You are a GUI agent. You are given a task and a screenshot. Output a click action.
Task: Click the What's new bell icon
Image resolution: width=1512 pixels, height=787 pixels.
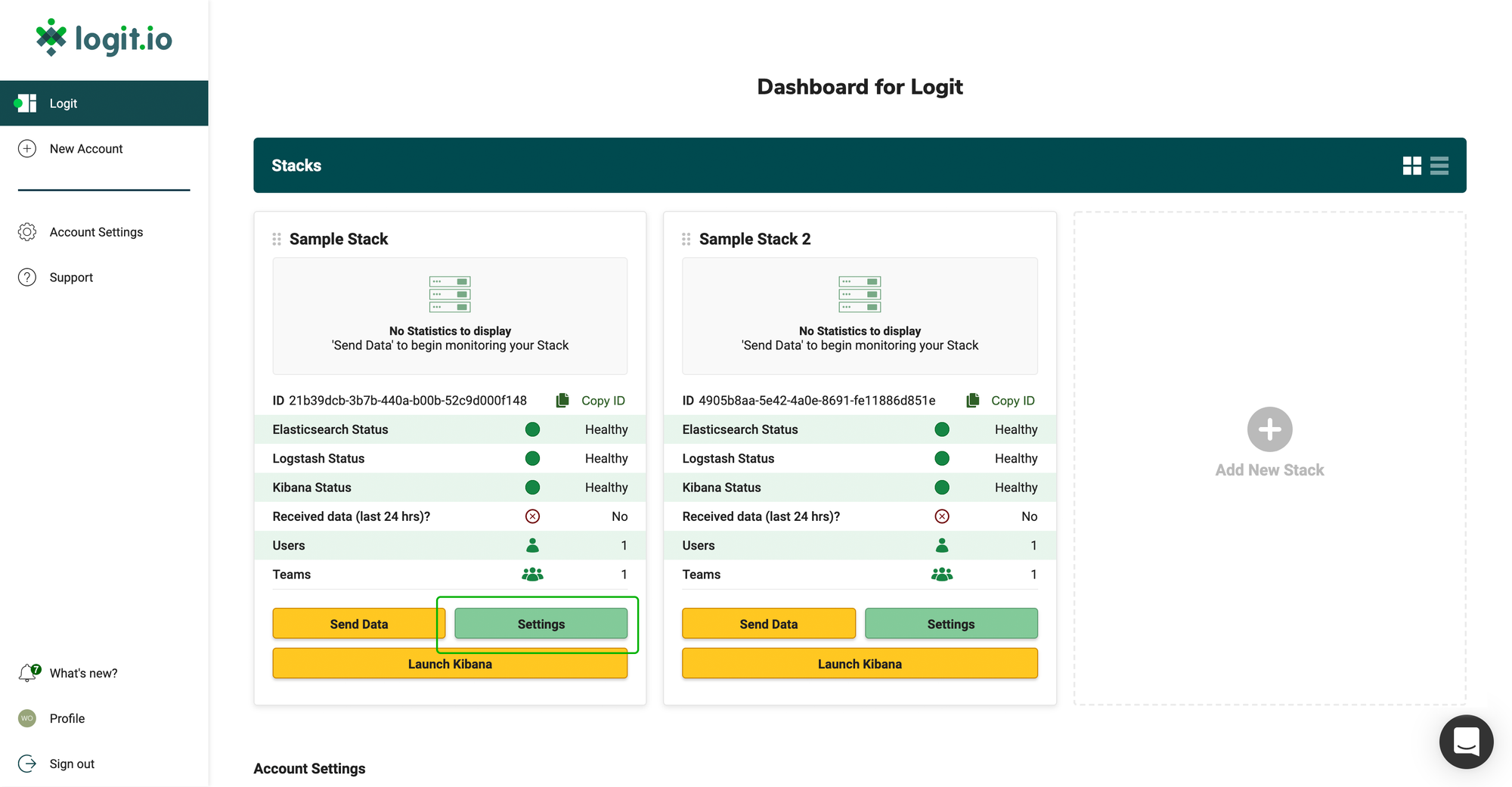(29, 672)
